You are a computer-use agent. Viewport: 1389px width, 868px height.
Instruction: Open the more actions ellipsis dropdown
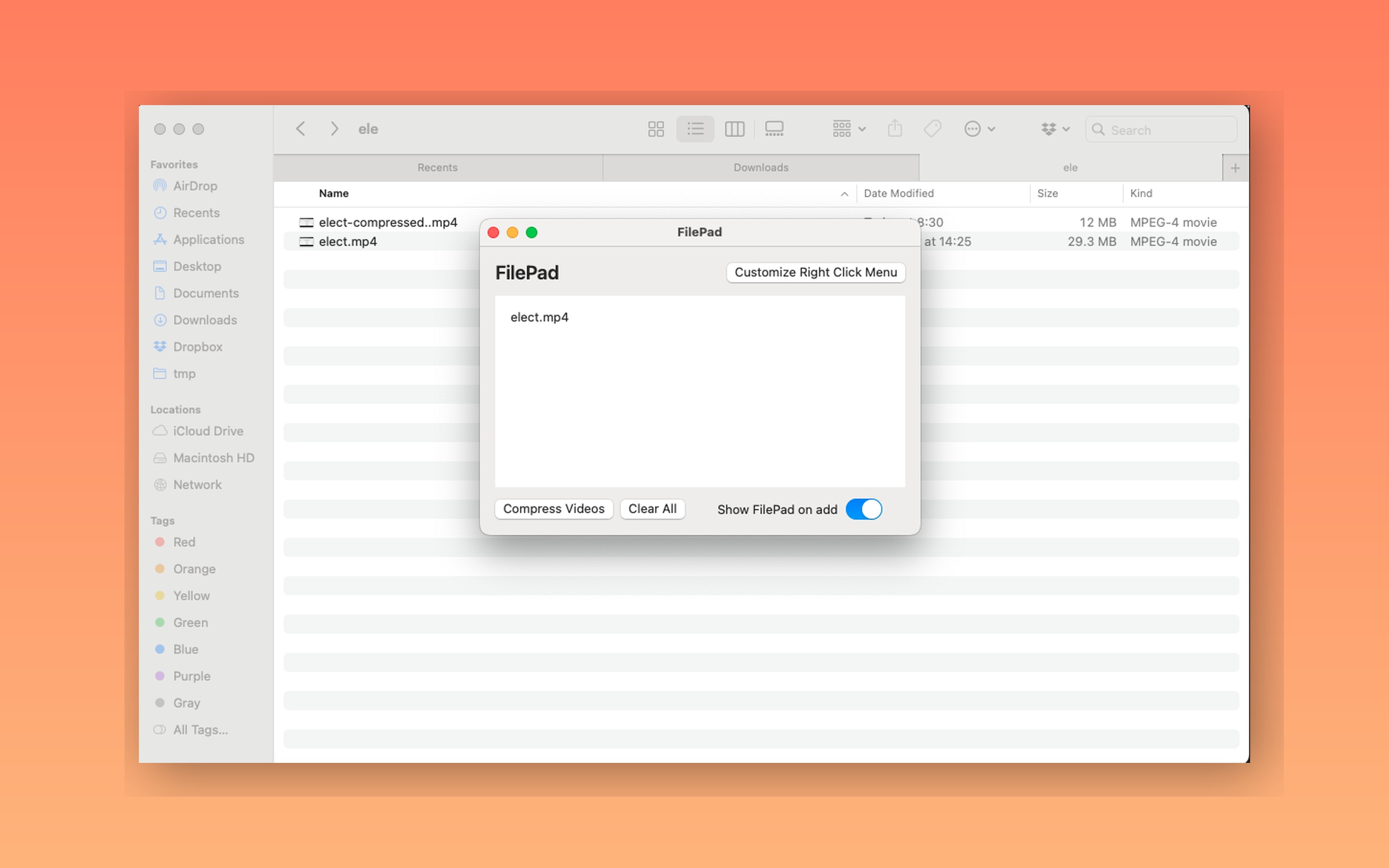[x=980, y=129]
